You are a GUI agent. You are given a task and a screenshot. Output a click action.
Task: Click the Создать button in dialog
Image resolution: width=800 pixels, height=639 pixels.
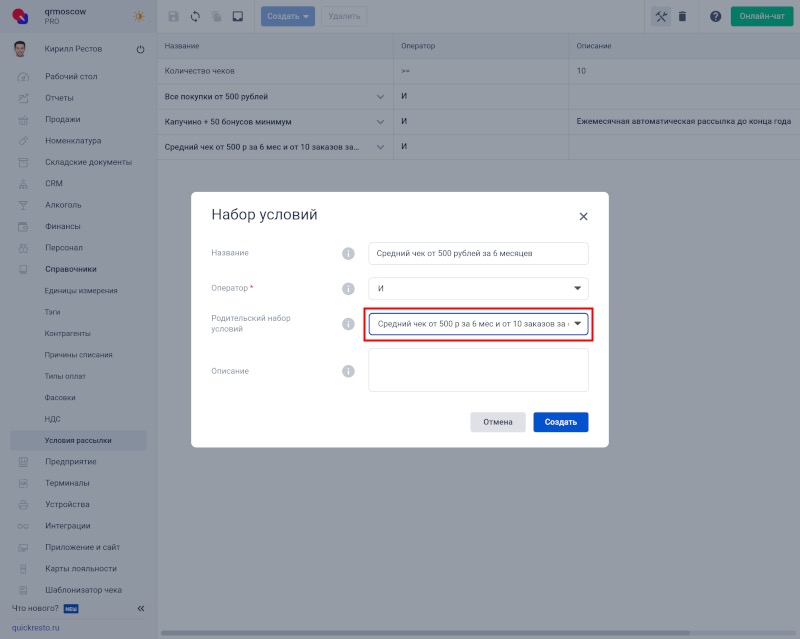coord(561,422)
